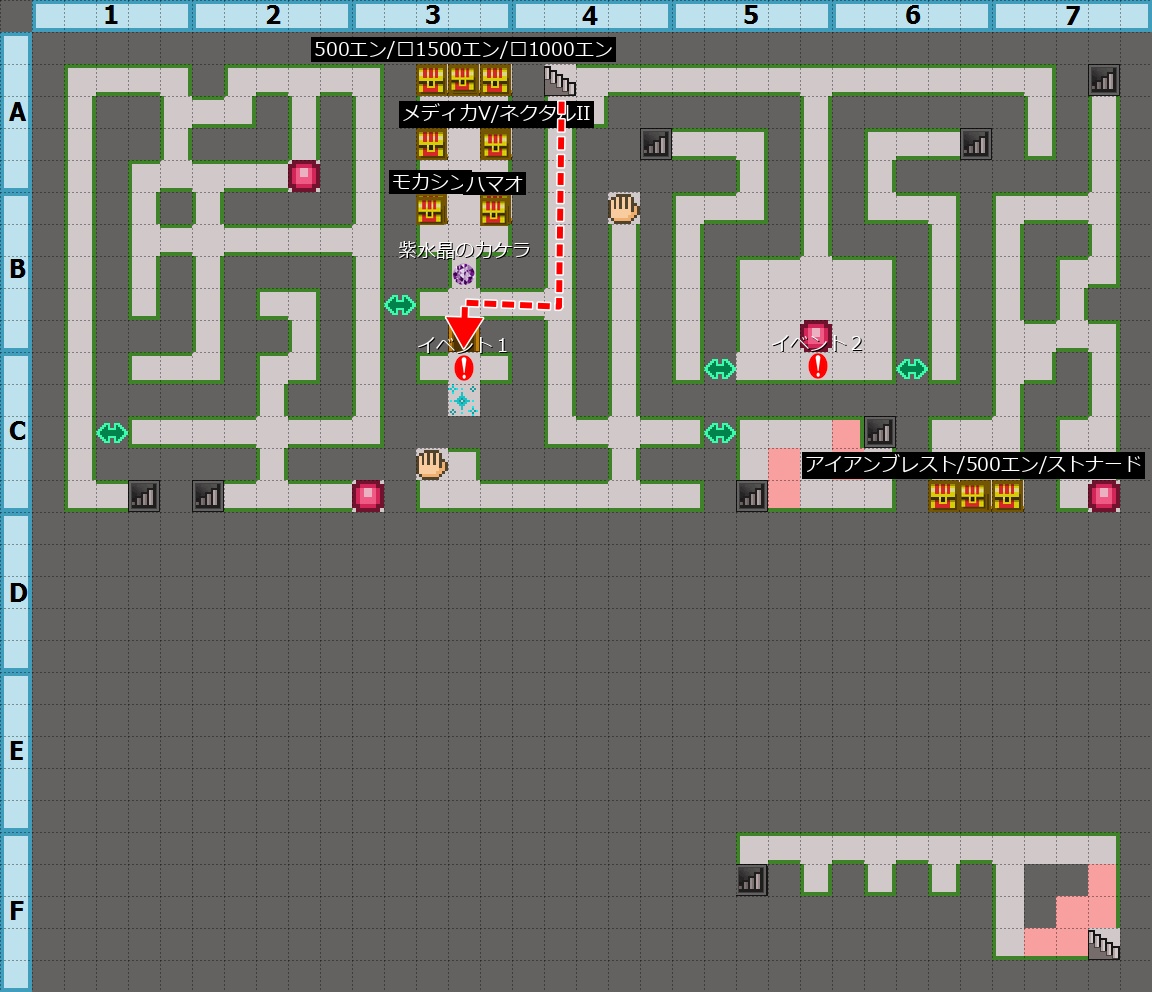Click the red gem icon in column 7
The height and width of the screenshot is (992, 1152).
[x=1103, y=496]
